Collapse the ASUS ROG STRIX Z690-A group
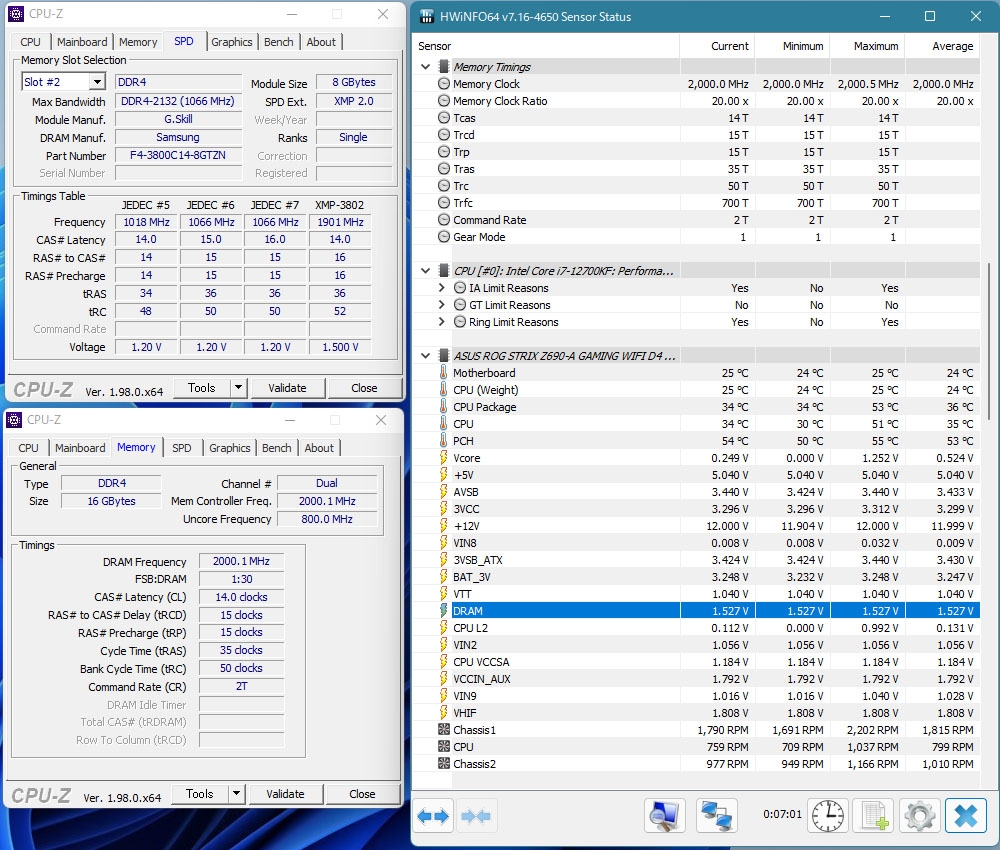 point(425,355)
